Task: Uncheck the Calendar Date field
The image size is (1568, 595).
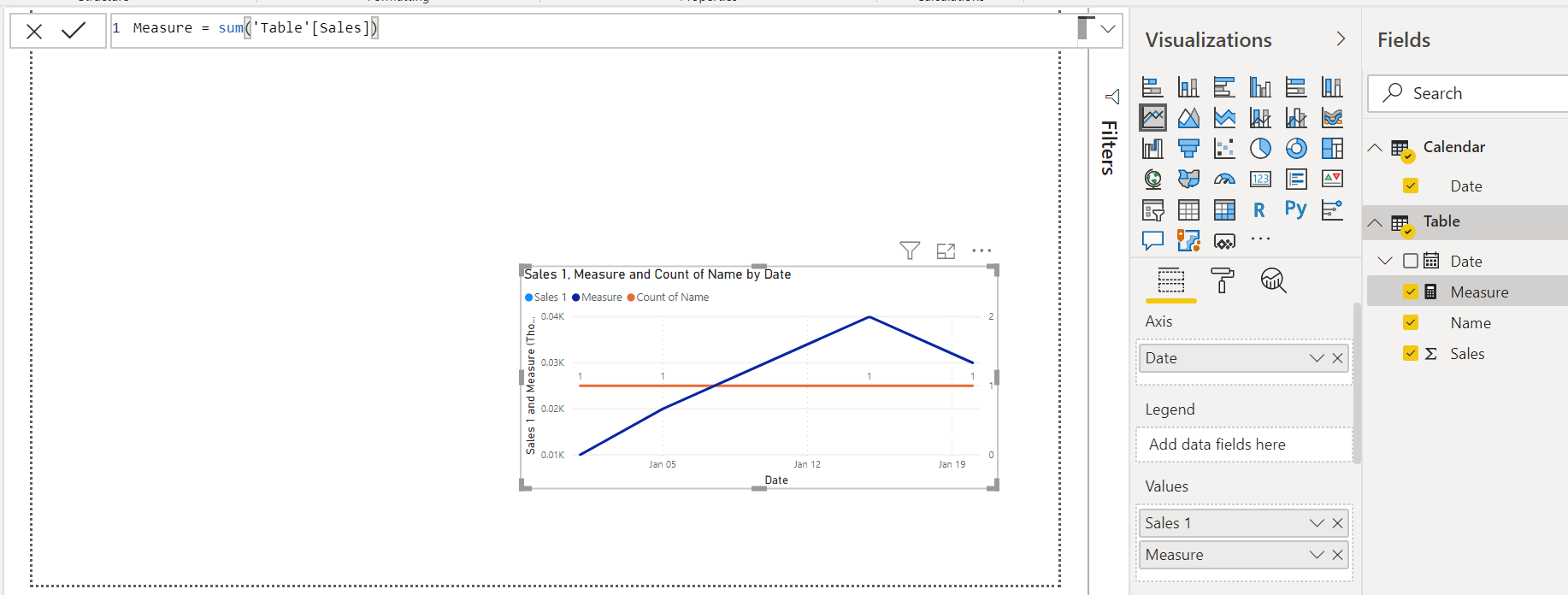Action: pyautogui.click(x=1411, y=186)
